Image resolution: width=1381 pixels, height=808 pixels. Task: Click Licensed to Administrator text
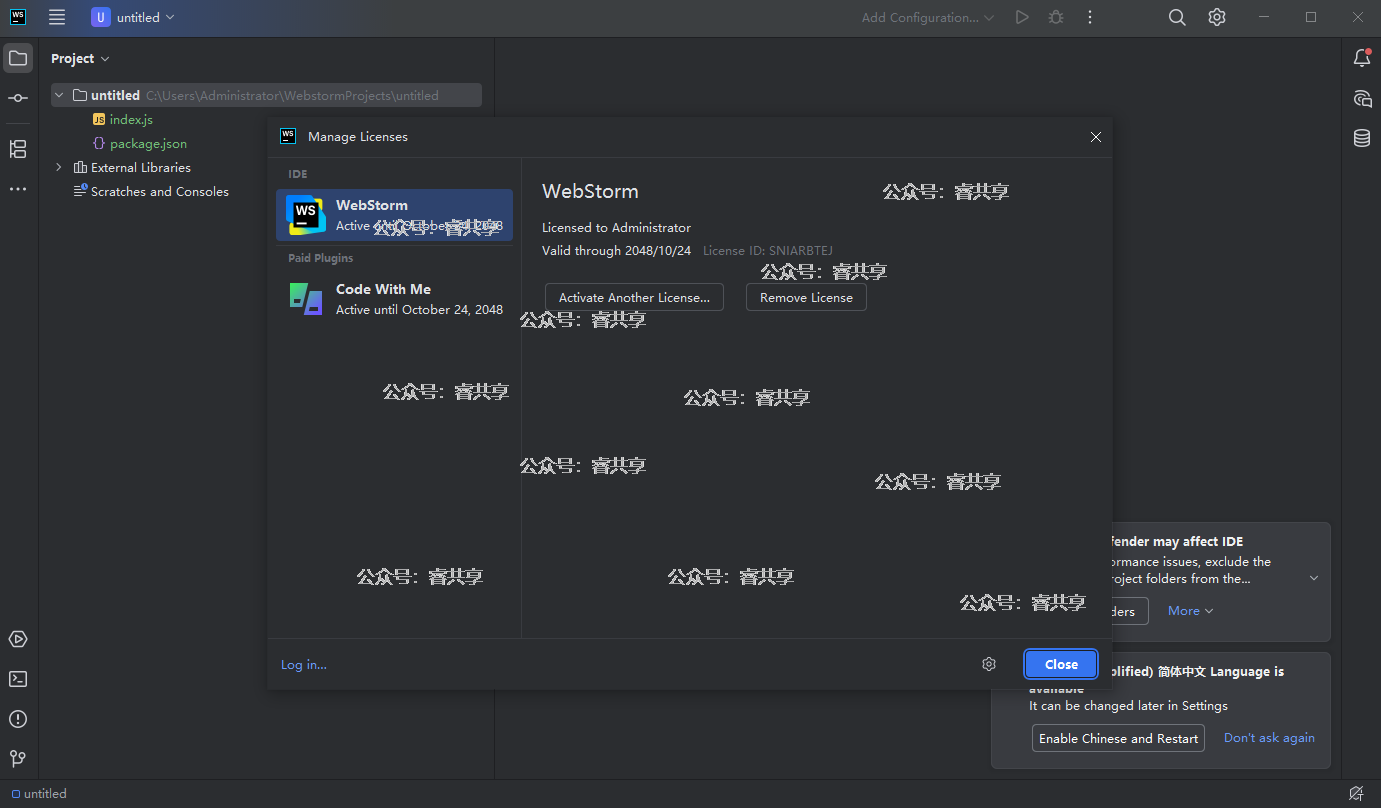click(616, 227)
